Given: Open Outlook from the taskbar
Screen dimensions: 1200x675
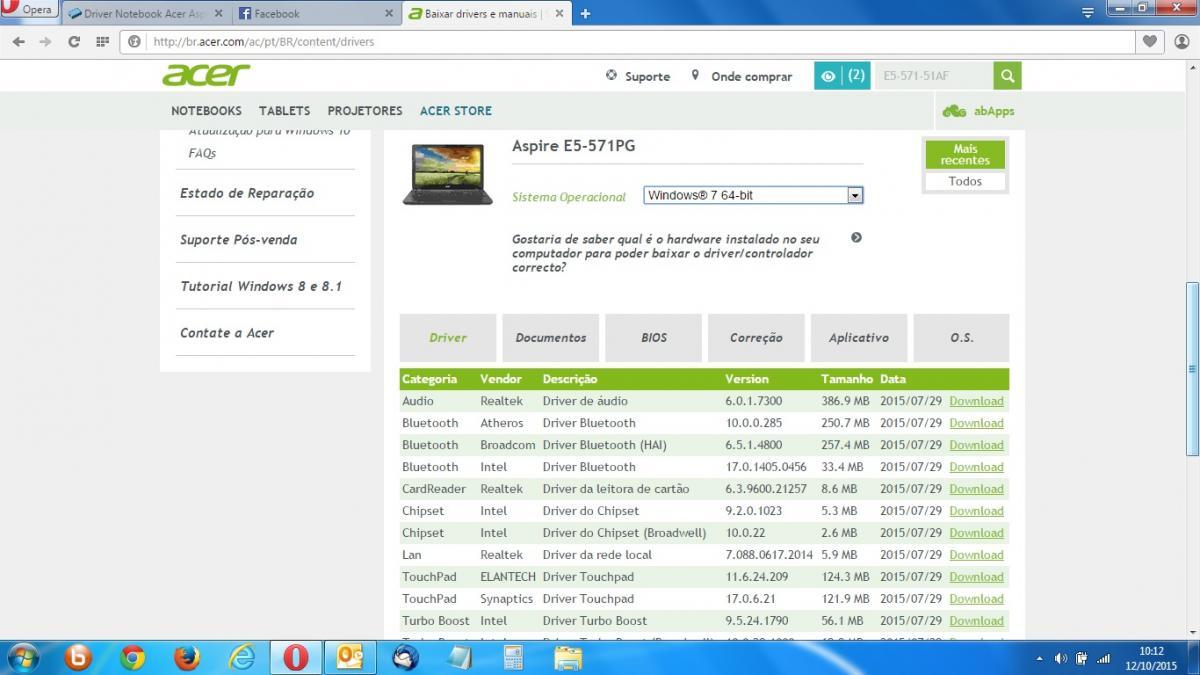Looking at the screenshot, I should coord(350,657).
